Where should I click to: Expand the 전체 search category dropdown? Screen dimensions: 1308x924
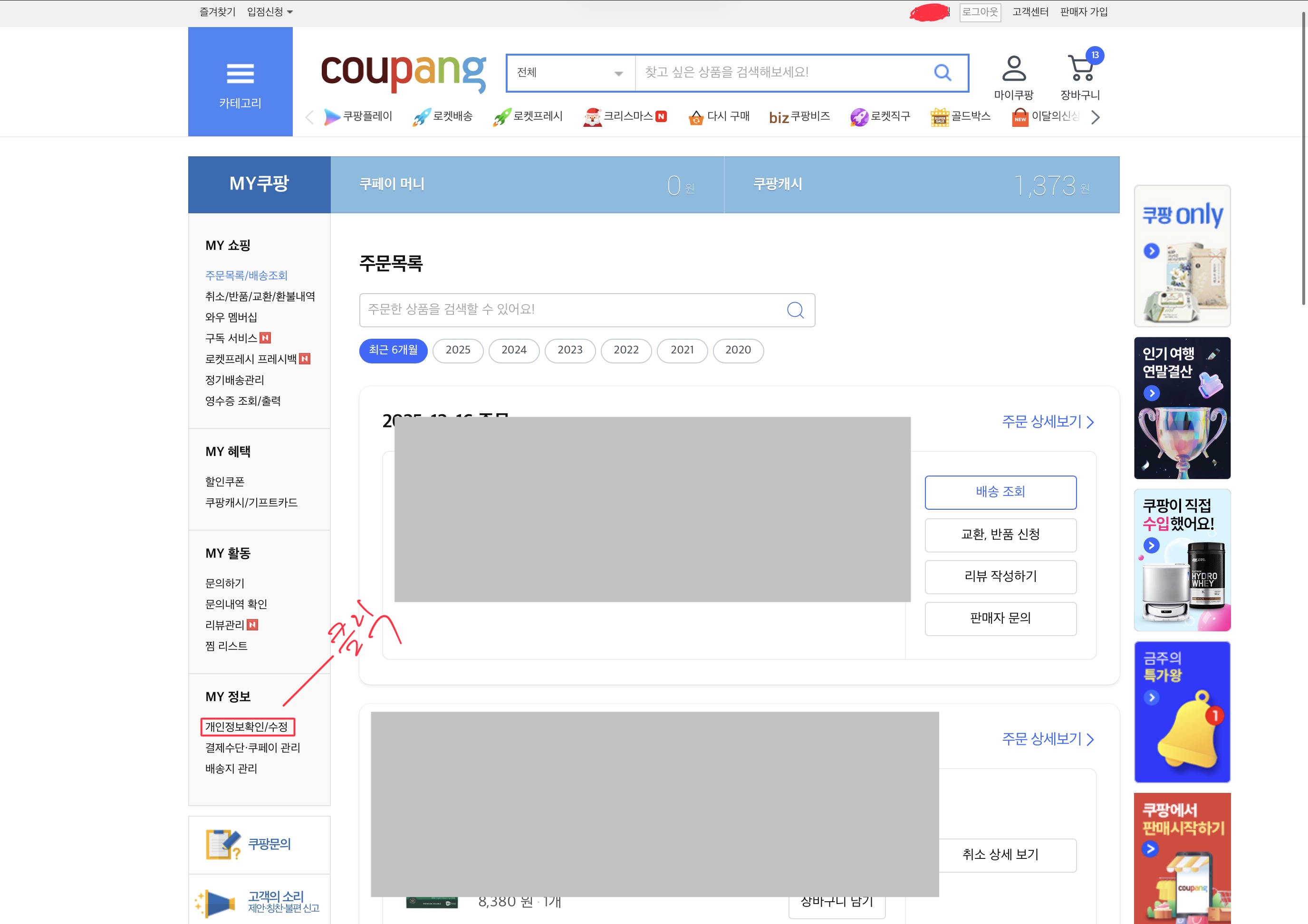coord(570,73)
